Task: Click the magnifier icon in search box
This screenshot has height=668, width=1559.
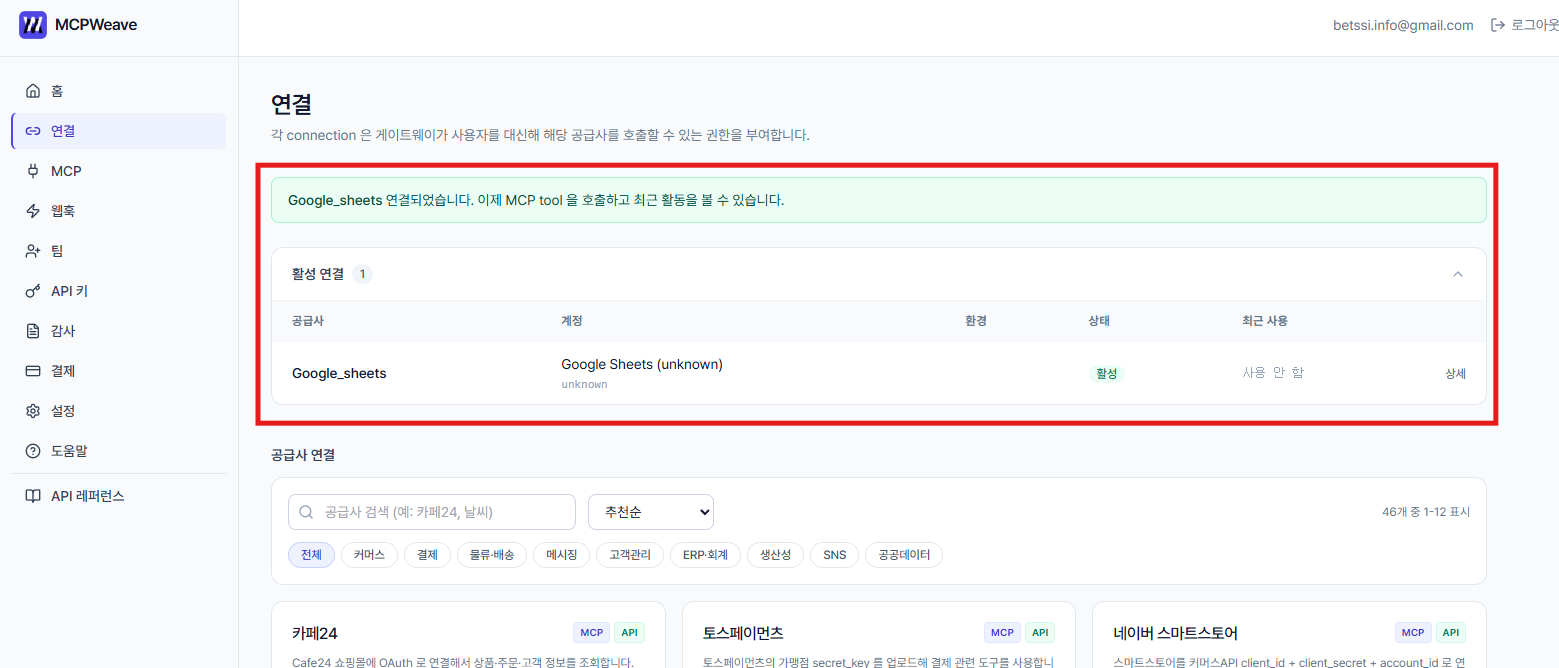Action: coord(306,512)
